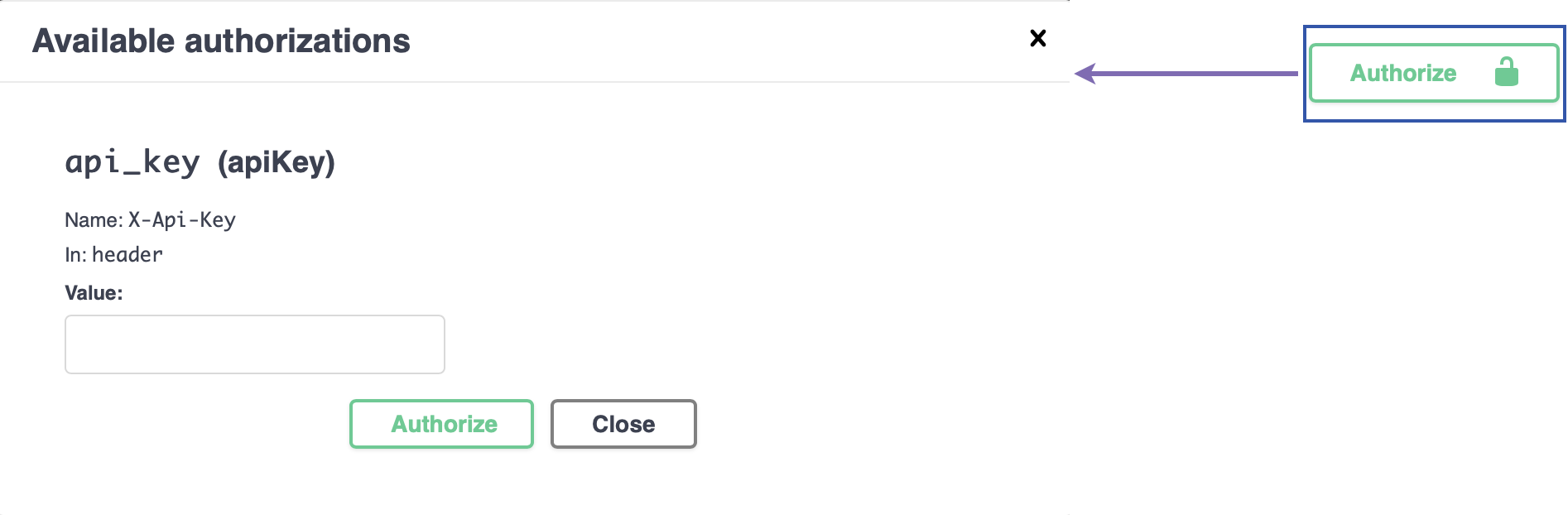The image size is (1568, 515).
Task: Click the green unlocked padlock icon
Action: [1506, 72]
